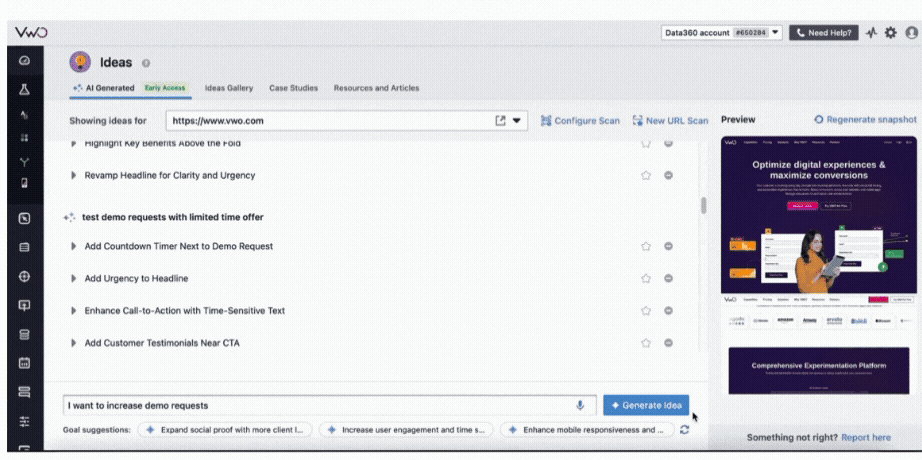The height and width of the screenshot is (460, 922).
Task: Click the Generate Idea button
Action: coord(645,405)
